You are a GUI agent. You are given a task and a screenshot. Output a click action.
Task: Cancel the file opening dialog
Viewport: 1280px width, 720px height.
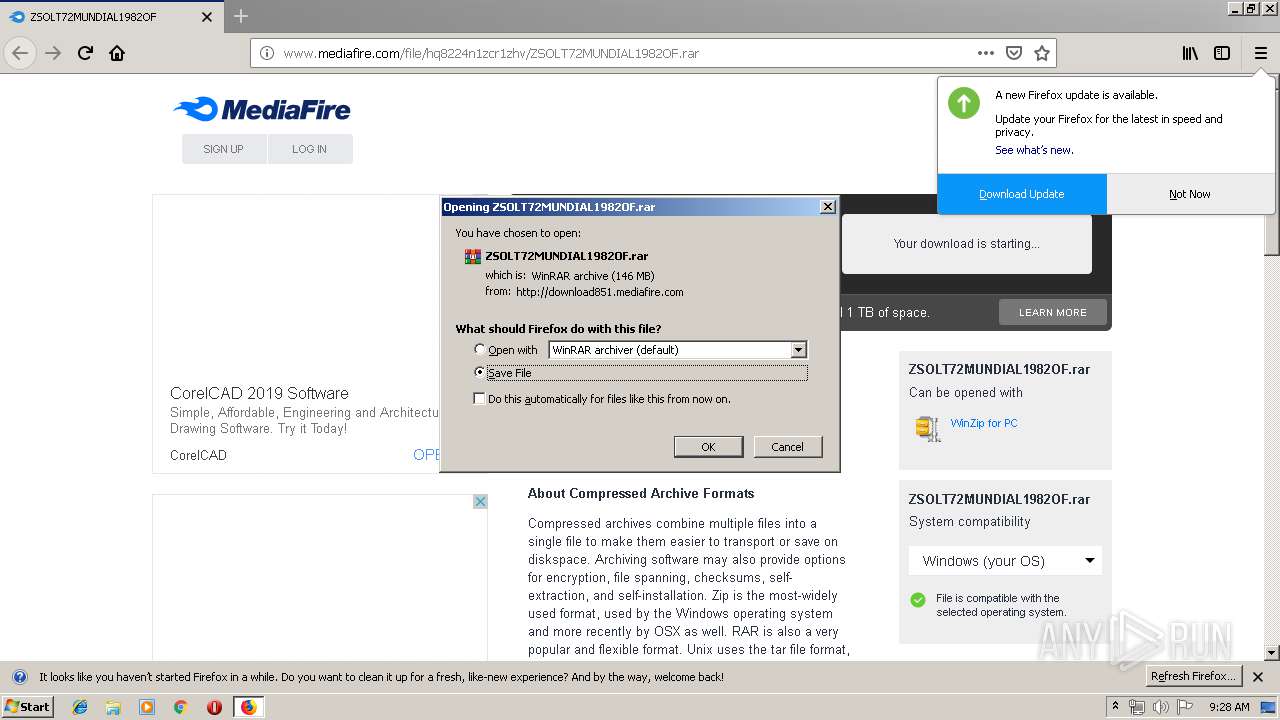(x=787, y=447)
